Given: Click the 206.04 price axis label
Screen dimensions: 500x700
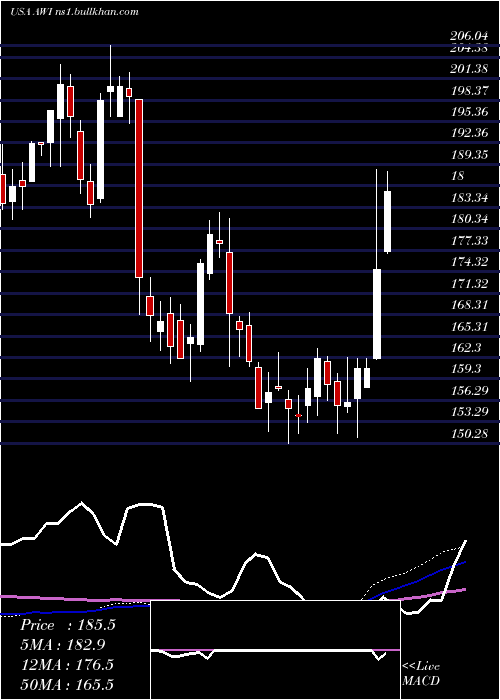Looking at the screenshot, I should pyautogui.click(x=469, y=38).
